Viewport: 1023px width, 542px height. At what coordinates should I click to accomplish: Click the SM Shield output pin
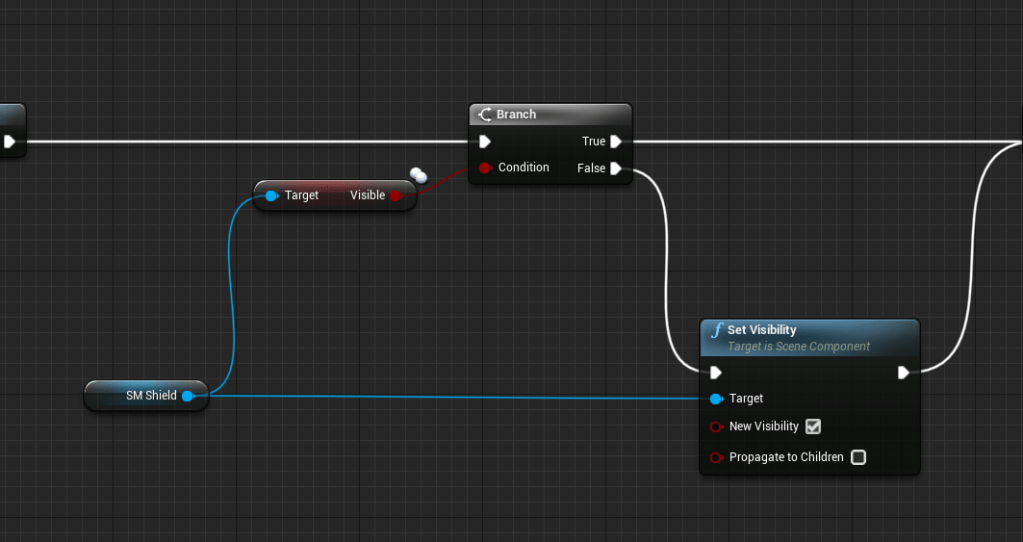tap(187, 396)
